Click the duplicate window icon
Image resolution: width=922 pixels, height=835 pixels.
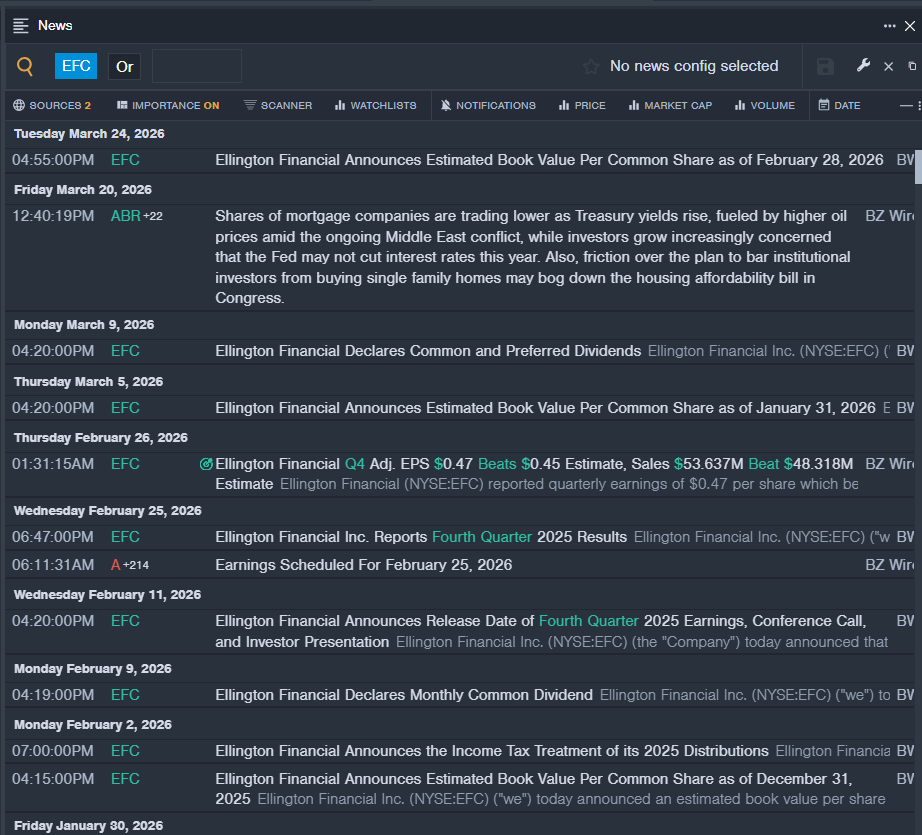click(x=911, y=66)
